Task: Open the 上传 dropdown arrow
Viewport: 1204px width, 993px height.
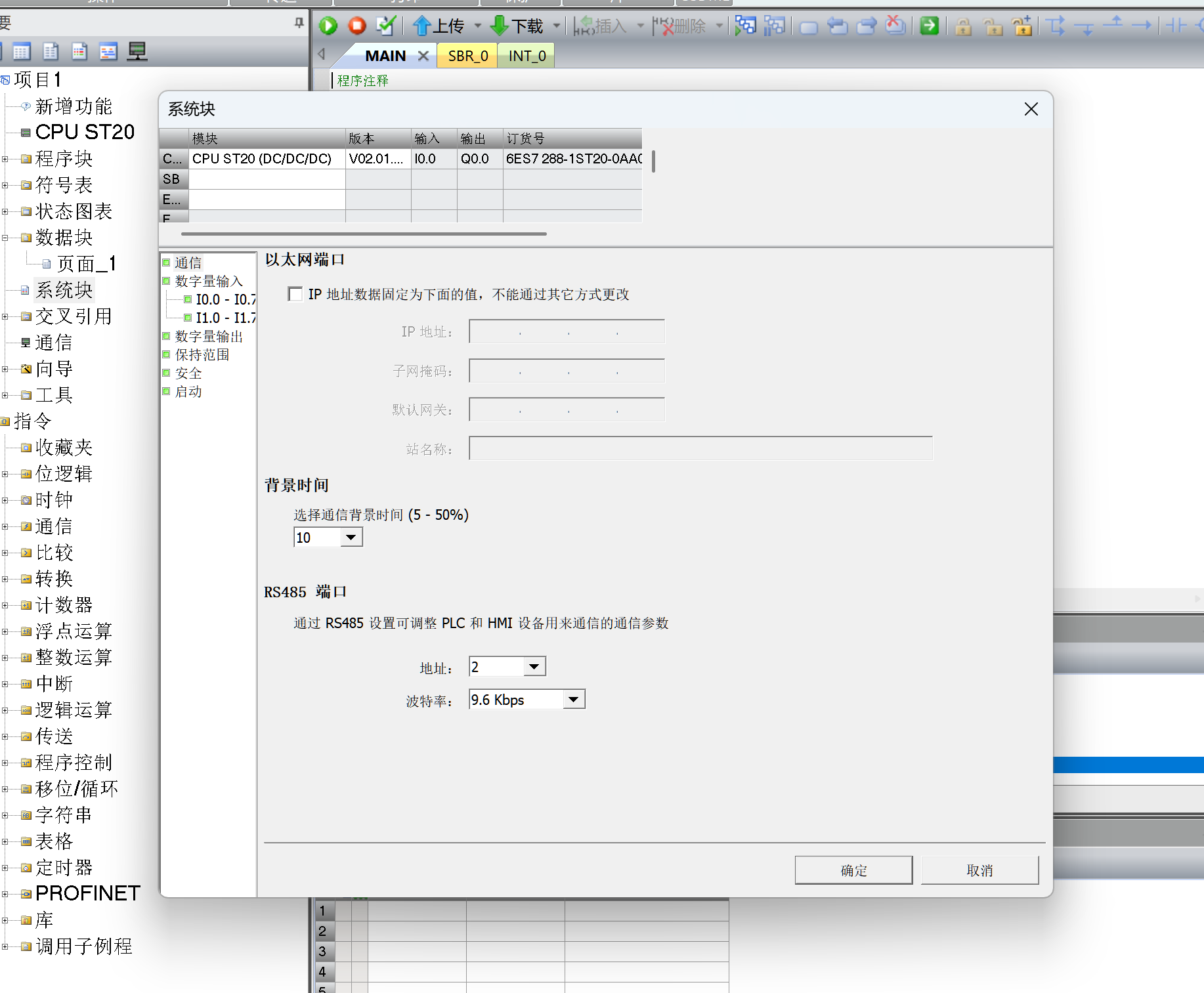Action: [477, 26]
